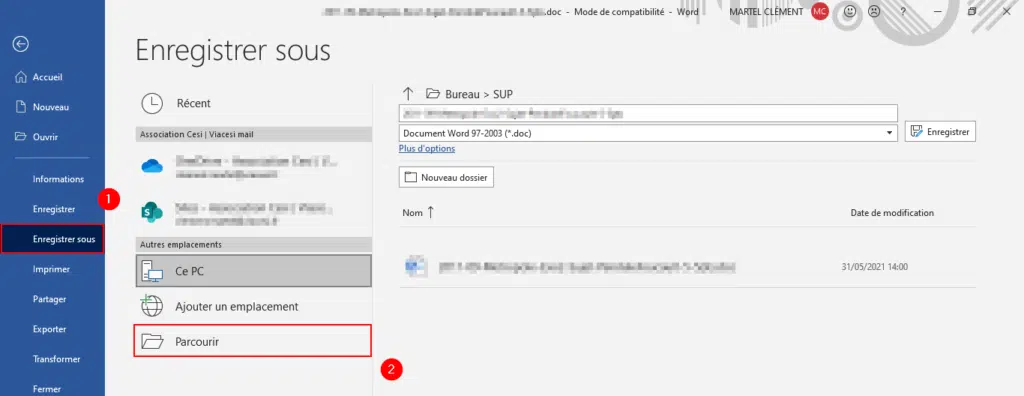Click the Enregistrer save button
Viewport: 1024px width, 396px height.
coord(940,131)
